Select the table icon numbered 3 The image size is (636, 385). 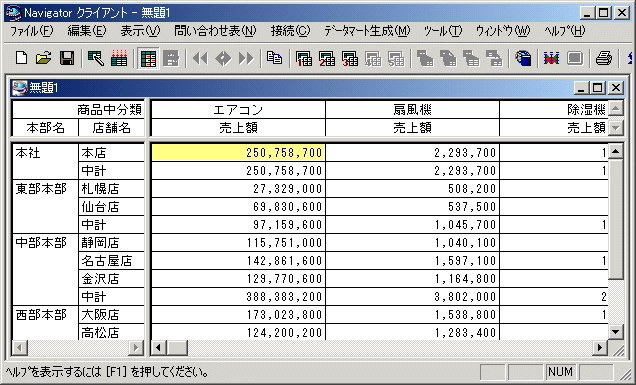350,58
